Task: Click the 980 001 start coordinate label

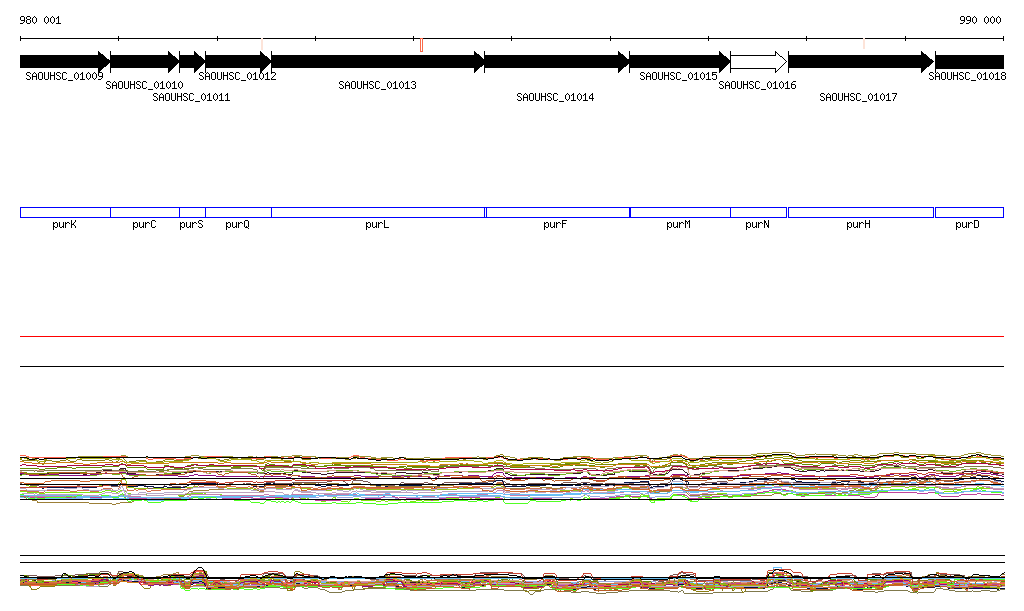Action: pos(41,20)
